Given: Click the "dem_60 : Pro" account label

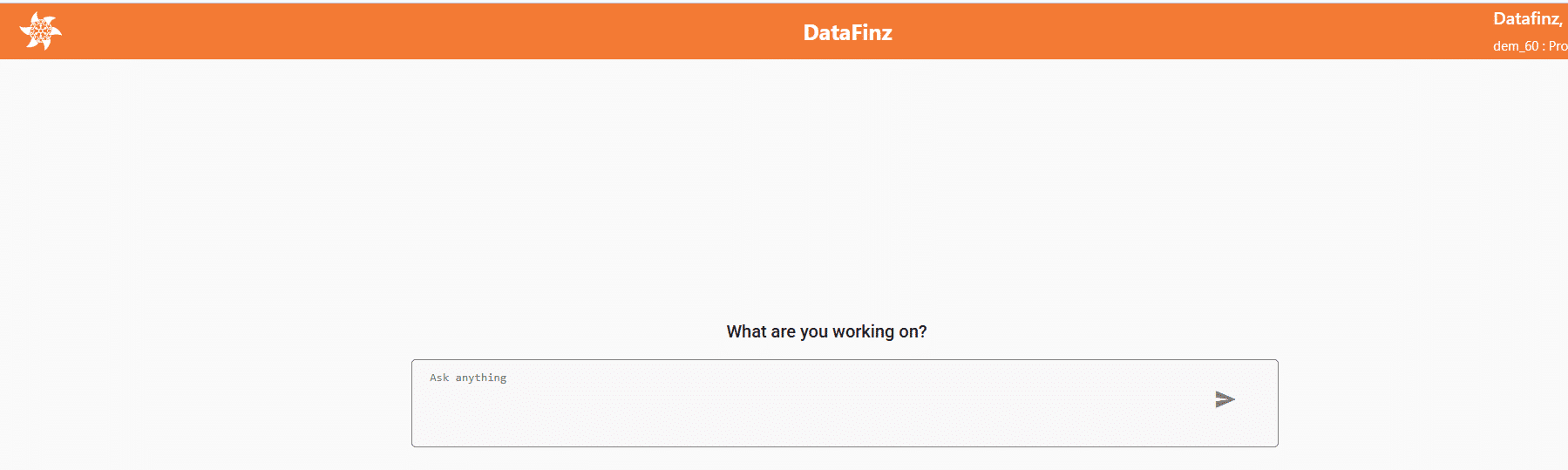Looking at the screenshot, I should pyautogui.click(x=1530, y=46).
